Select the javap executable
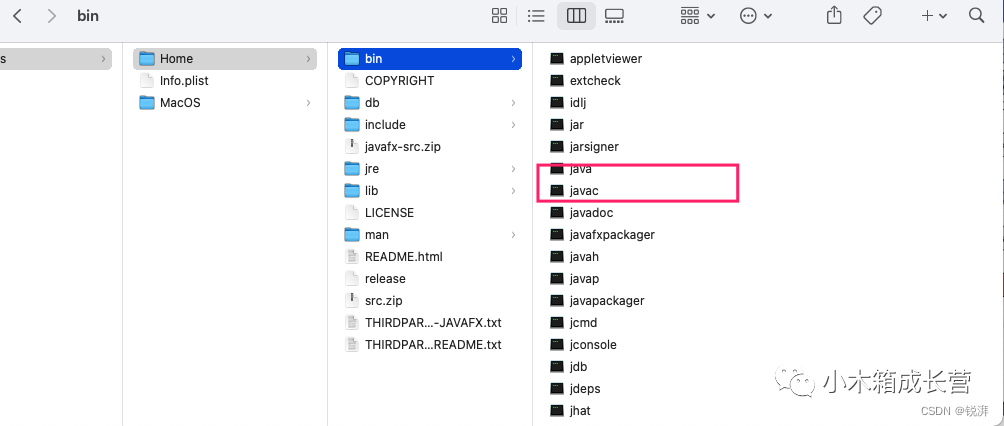Image resolution: width=1004 pixels, height=426 pixels. (574, 279)
